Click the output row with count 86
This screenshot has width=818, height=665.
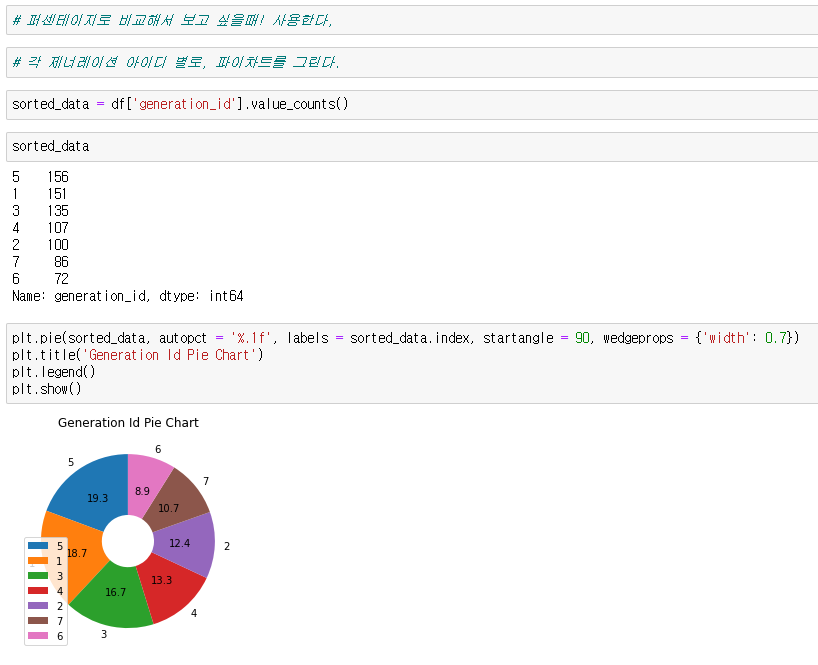[40, 262]
